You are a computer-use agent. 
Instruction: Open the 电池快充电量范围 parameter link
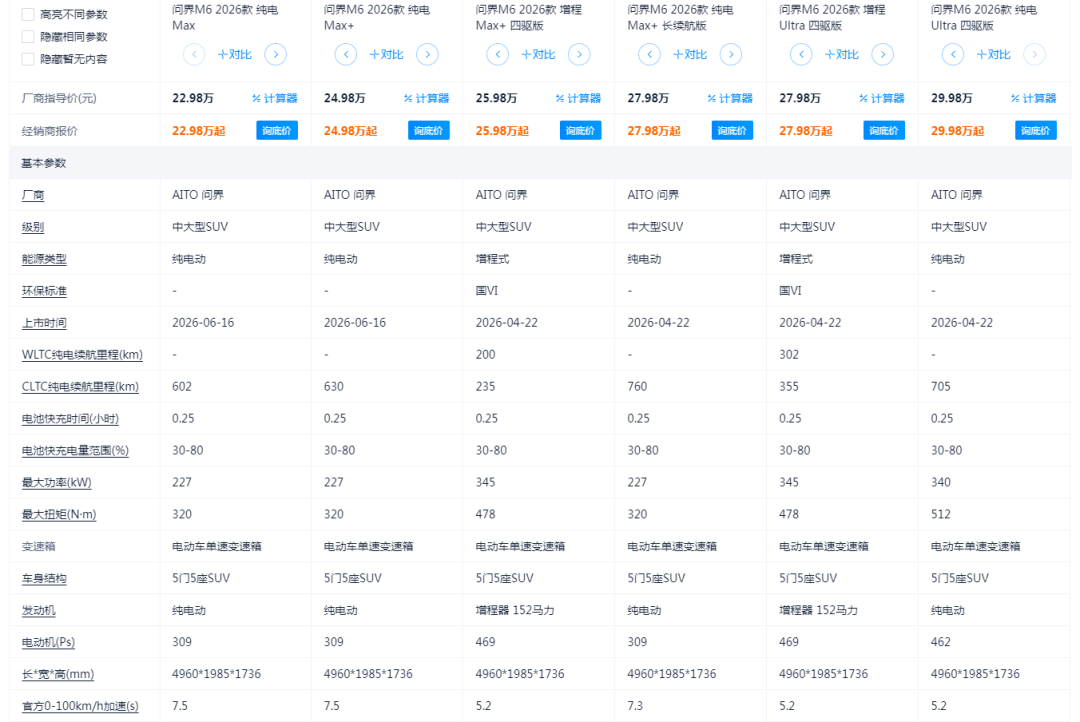[x=75, y=451]
